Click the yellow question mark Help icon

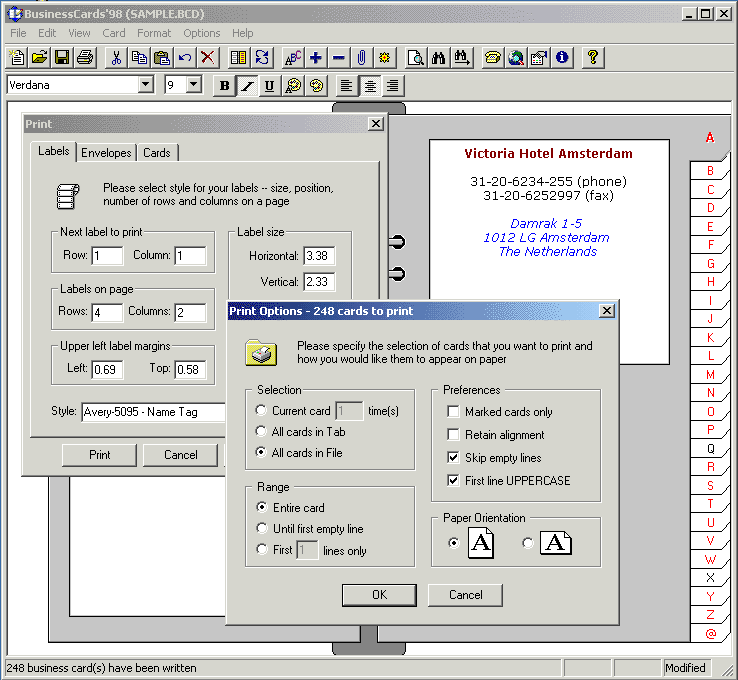593,58
